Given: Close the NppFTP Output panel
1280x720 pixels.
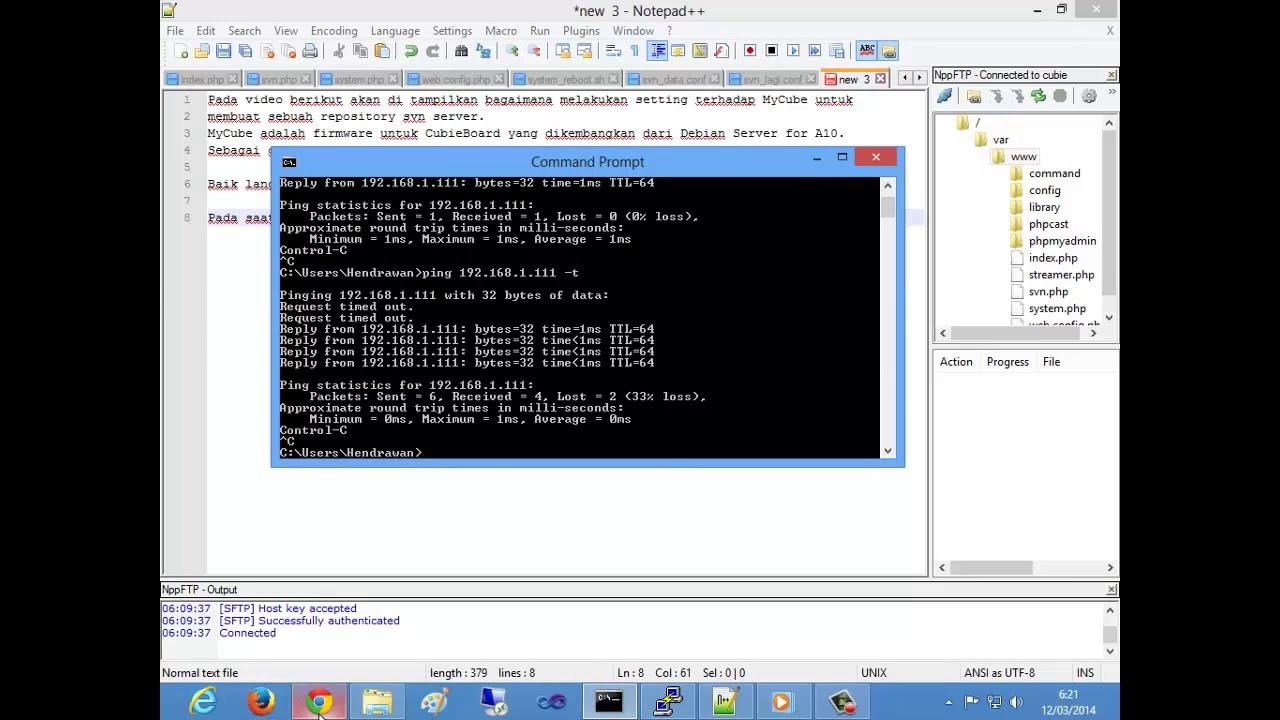Looking at the screenshot, I should pos(1111,590).
